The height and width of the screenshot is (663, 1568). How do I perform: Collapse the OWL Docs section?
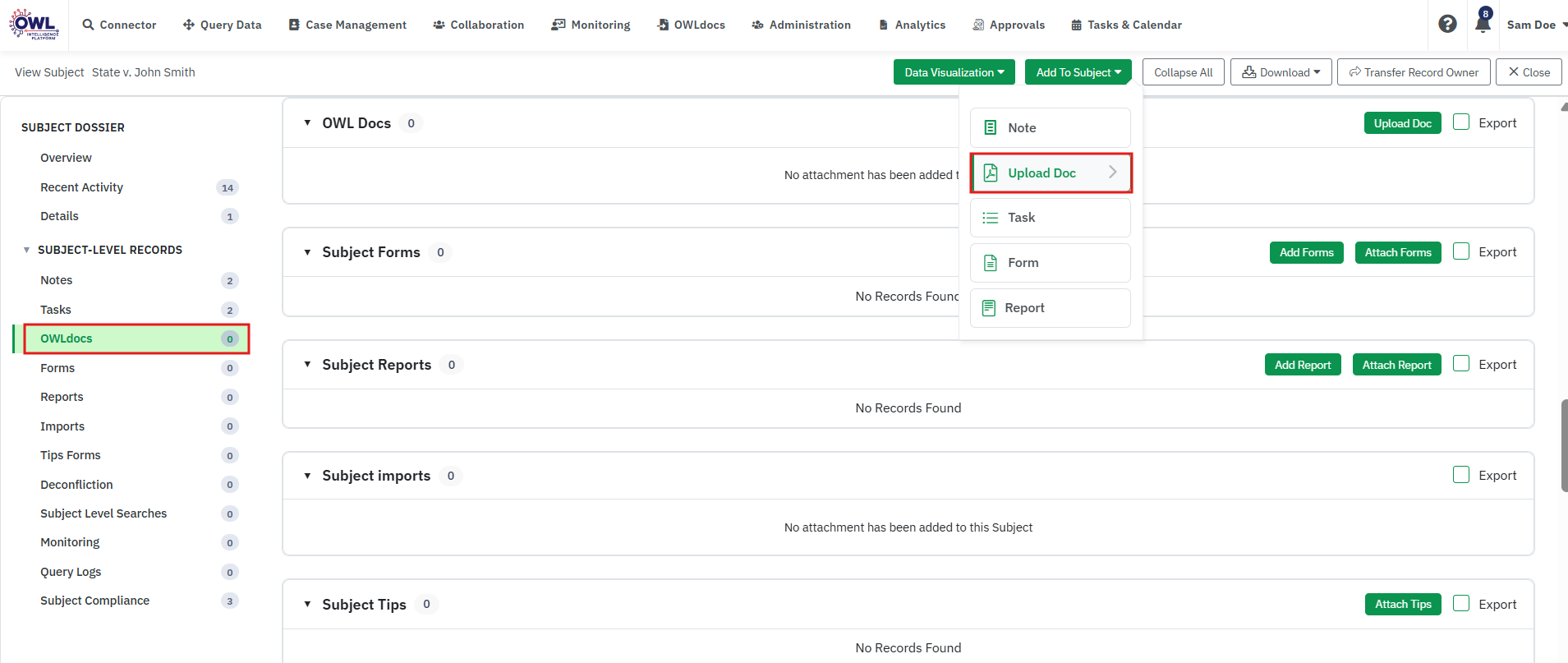point(307,123)
